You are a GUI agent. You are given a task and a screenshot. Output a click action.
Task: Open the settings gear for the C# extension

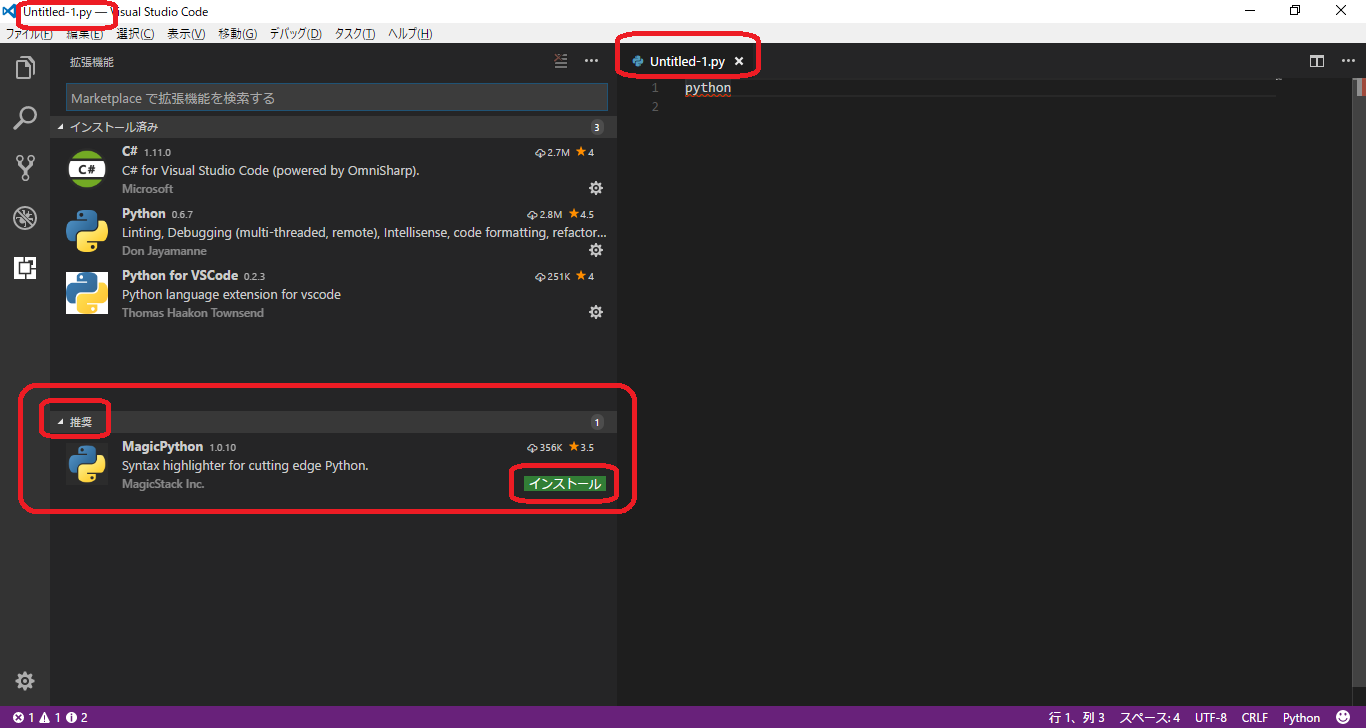pos(595,187)
